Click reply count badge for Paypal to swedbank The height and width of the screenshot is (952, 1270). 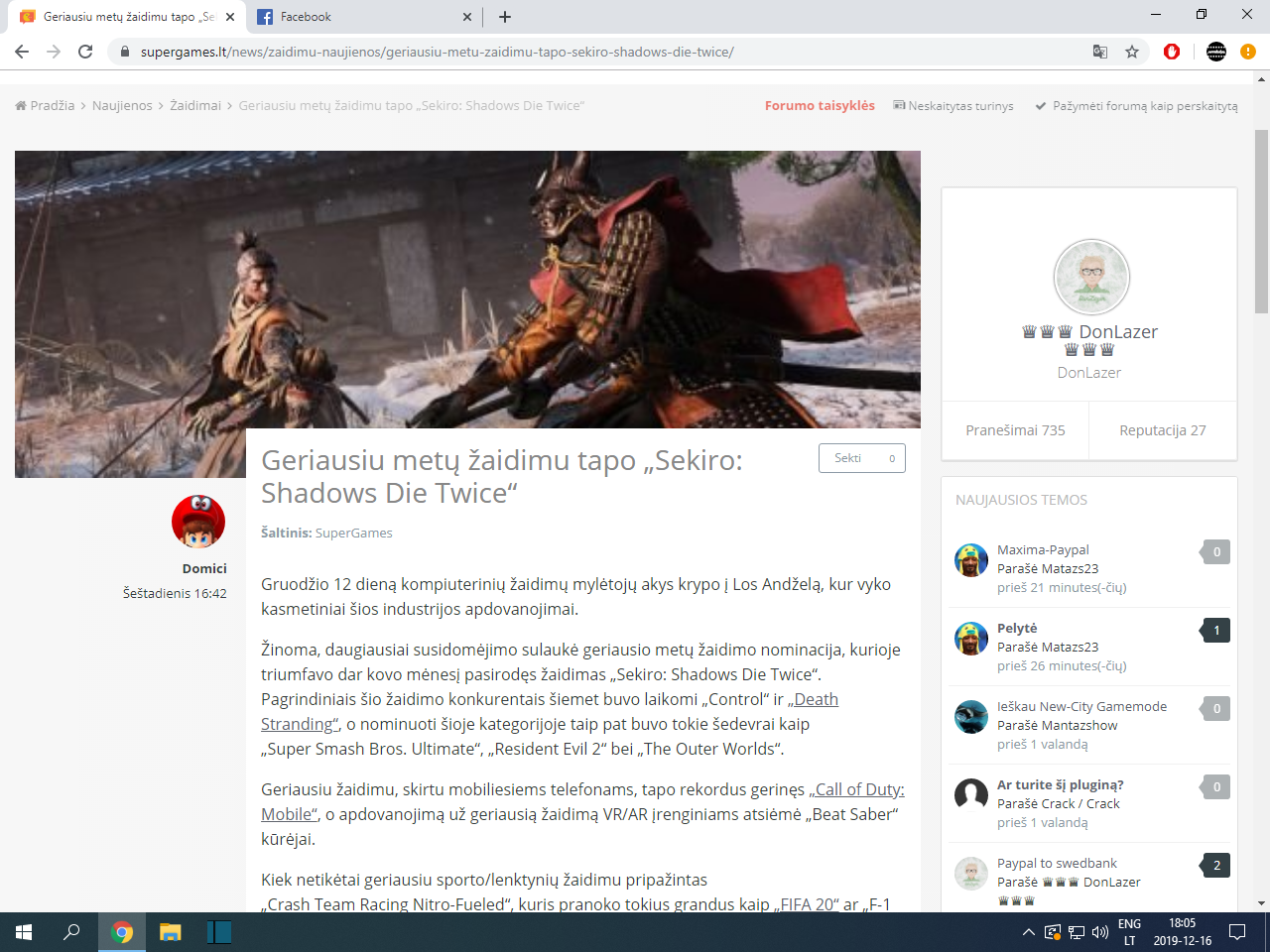click(x=1215, y=866)
